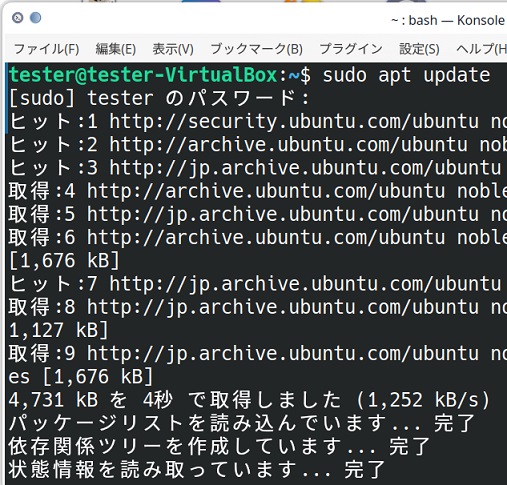Click the jp.archive.ubuntu.com URL on 取得:9 line
Image resolution: width=507 pixels, height=485 pixels.
(283, 354)
